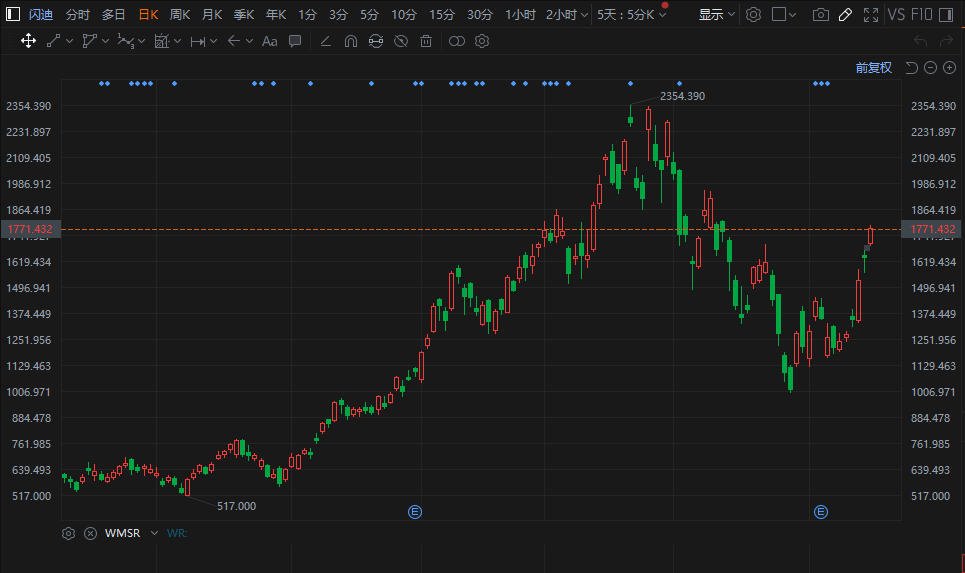Select the 10分 interval

tap(404, 14)
